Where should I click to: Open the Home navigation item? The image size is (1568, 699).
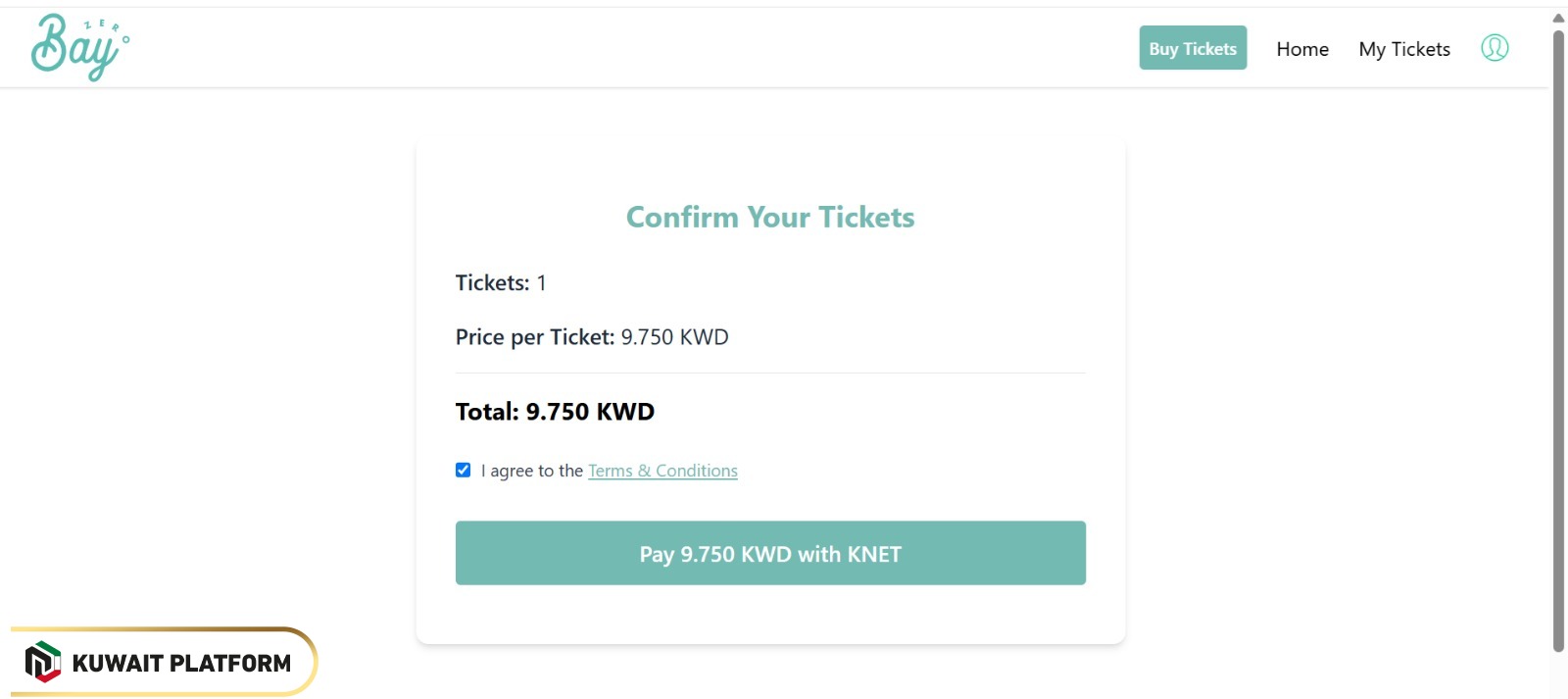(1301, 48)
